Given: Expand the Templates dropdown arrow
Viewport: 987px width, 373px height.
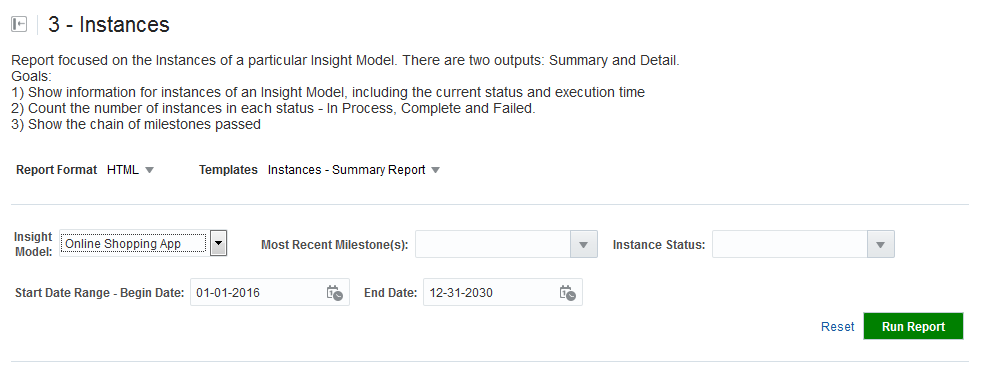Looking at the screenshot, I should click(x=435, y=170).
